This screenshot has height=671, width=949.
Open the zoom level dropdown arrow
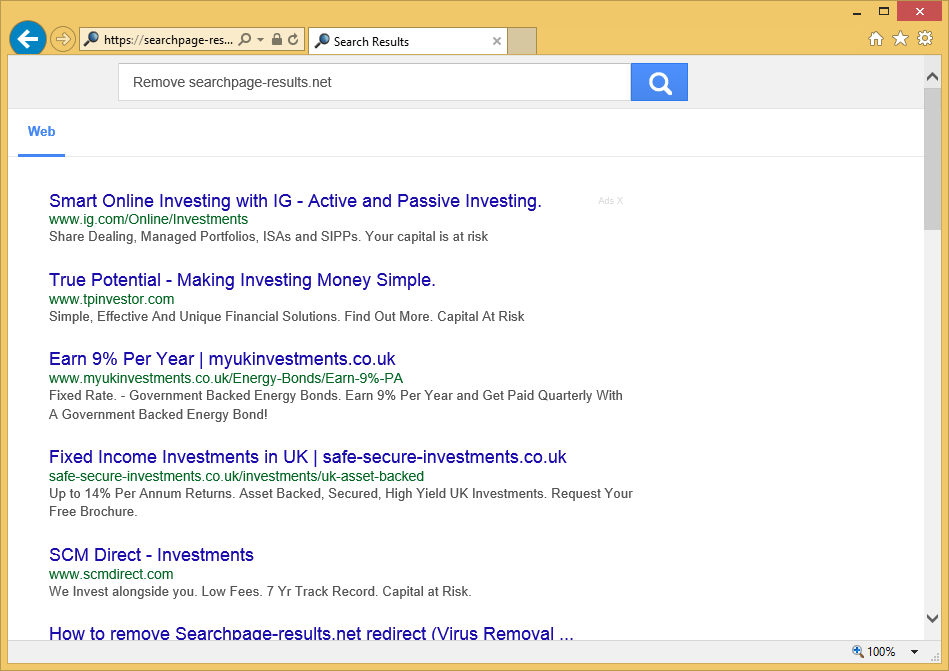pos(914,652)
